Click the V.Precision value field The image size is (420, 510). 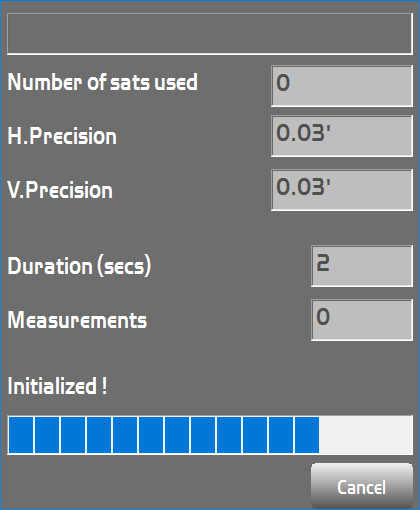[342, 190]
